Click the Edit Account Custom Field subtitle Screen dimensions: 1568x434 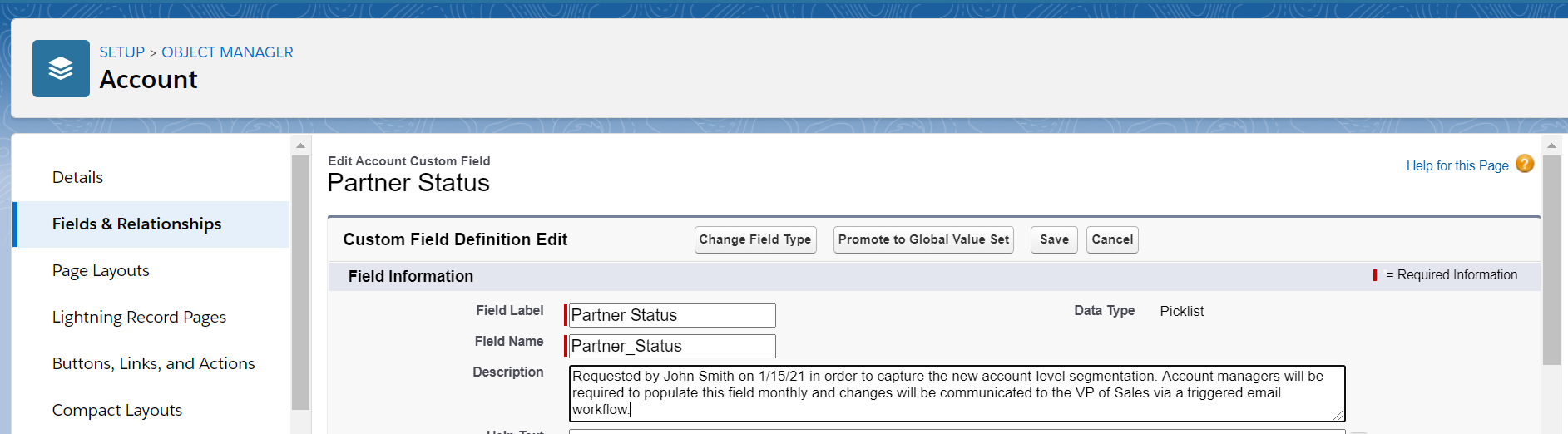[409, 161]
